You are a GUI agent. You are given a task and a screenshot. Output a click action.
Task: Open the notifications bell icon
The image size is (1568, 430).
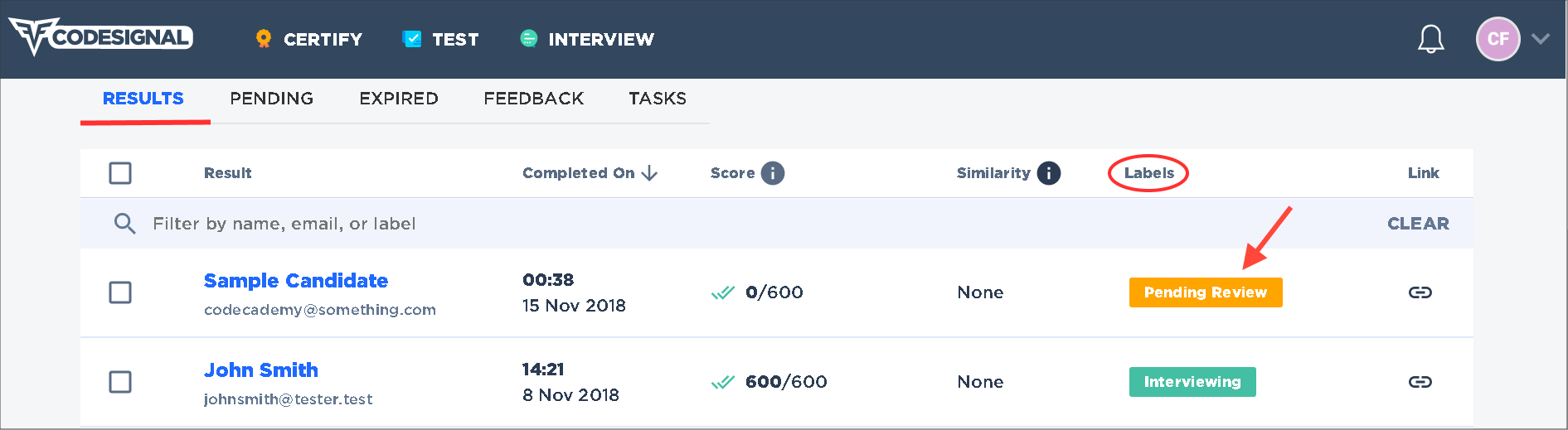[1430, 39]
